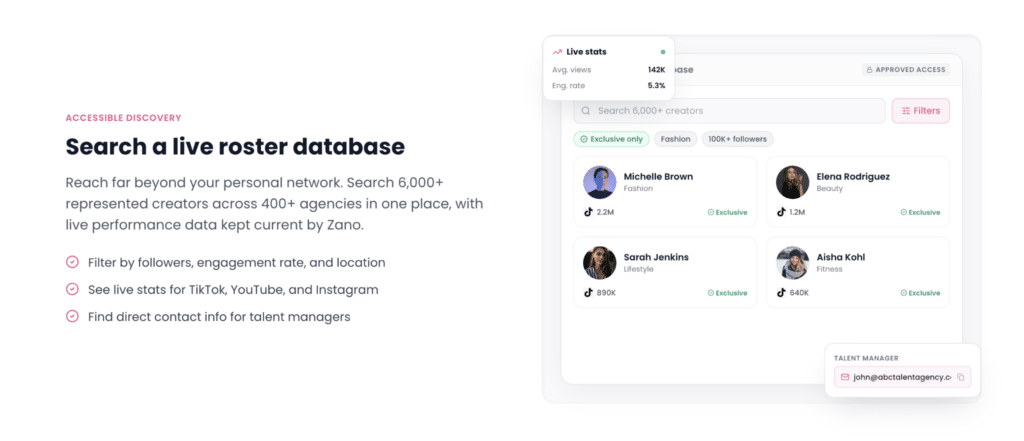1024x441 pixels.
Task: Click Exclusive badge on Aisha Kohl card
Action: point(920,293)
